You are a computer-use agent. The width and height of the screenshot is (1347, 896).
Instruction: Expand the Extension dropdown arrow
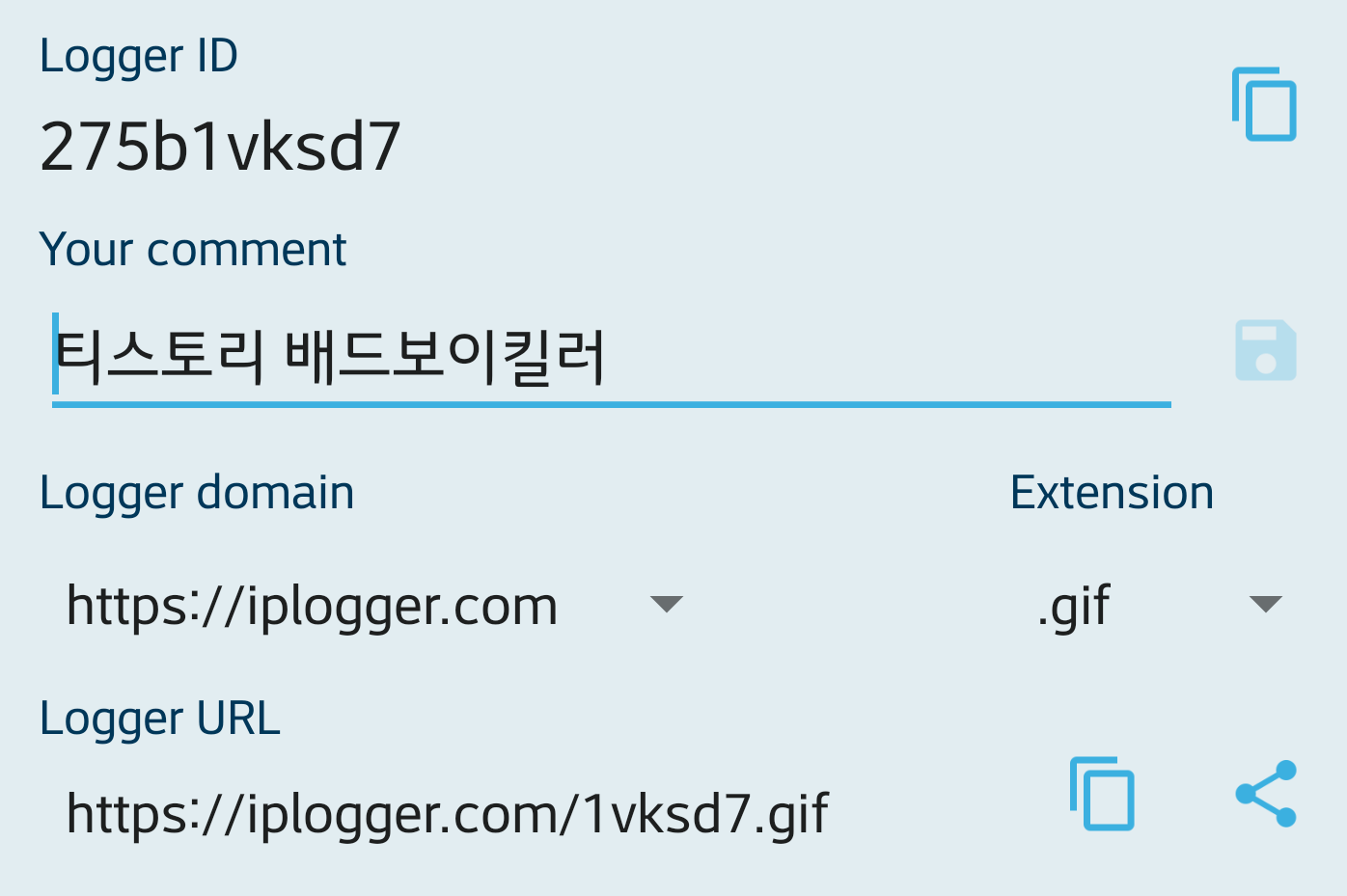(1265, 605)
